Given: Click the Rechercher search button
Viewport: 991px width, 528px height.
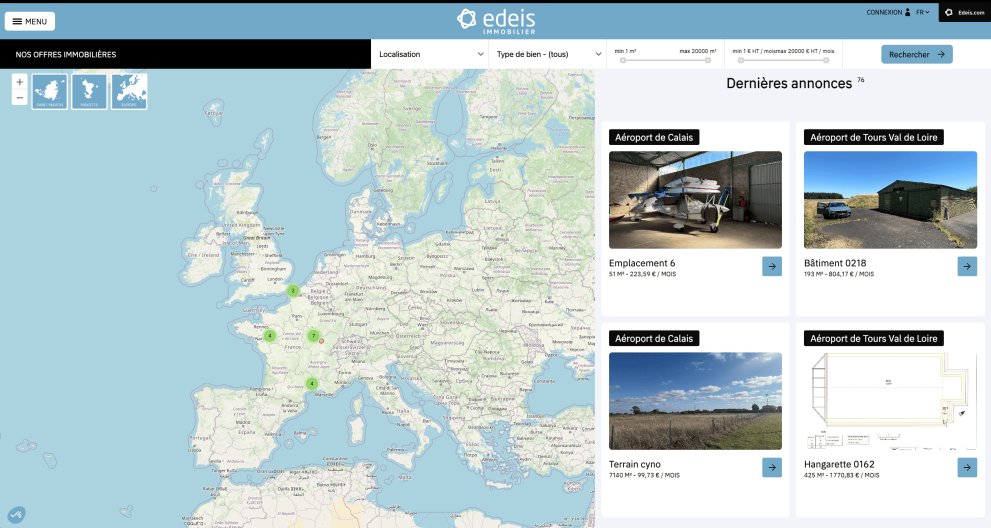Looking at the screenshot, I should [916, 54].
